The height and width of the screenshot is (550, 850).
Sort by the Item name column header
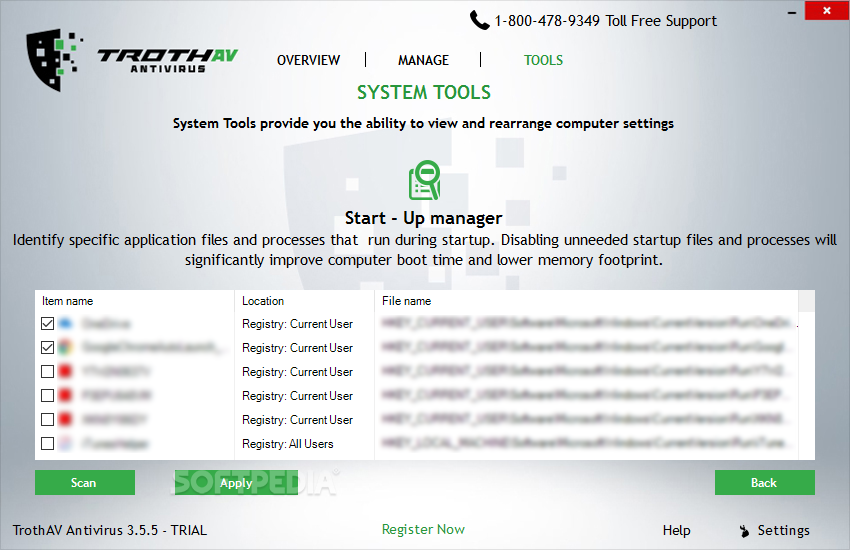click(135, 301)
